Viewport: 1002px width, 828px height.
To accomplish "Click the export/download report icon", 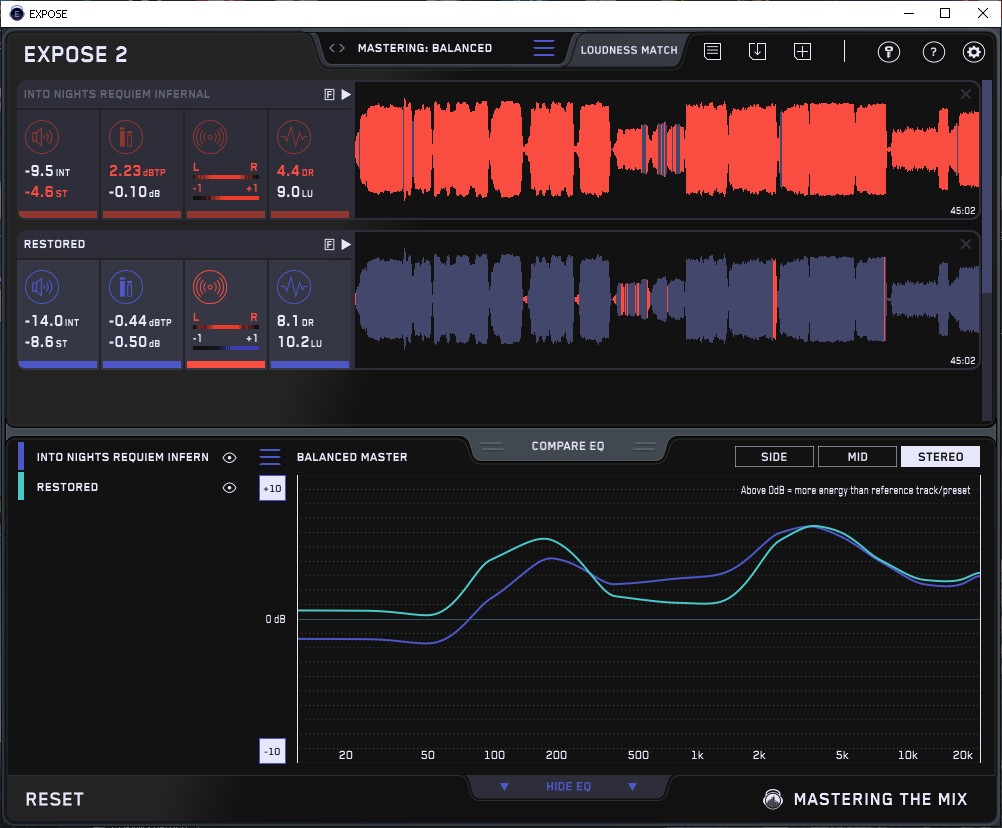I will tap(757, 51).
